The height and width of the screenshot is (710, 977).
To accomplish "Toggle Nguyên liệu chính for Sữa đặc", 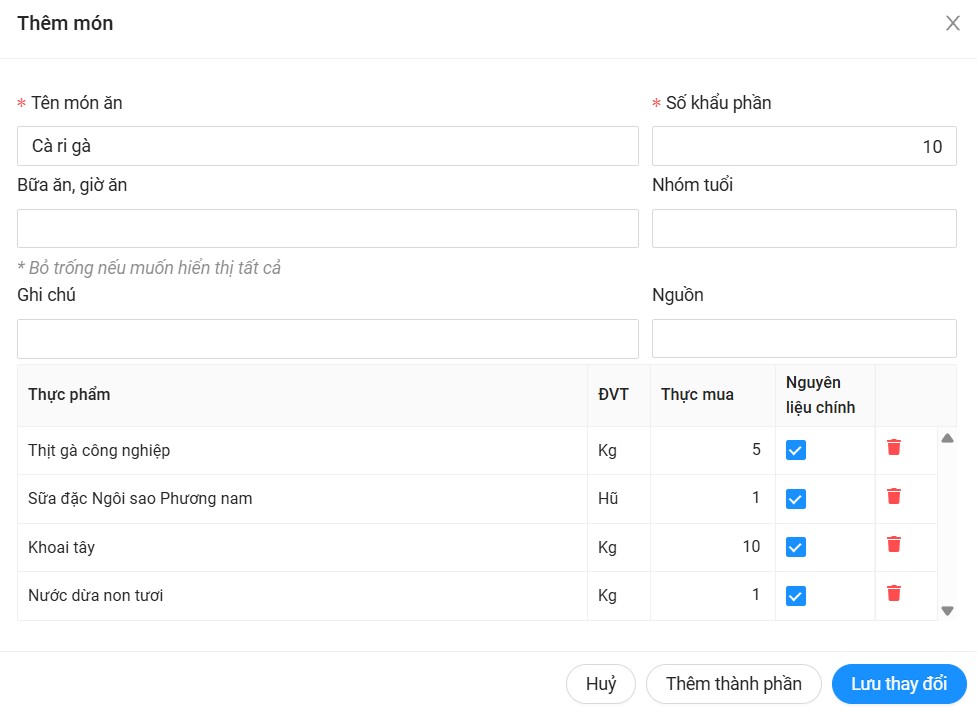I will coord(796,498).
